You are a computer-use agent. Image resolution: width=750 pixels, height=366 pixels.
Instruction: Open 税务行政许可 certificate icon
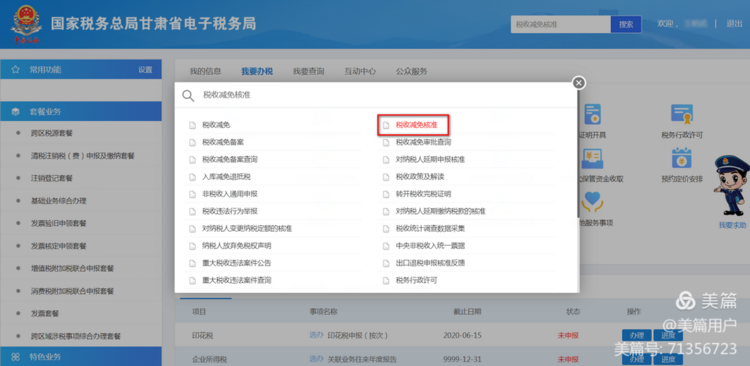(682, 114)
